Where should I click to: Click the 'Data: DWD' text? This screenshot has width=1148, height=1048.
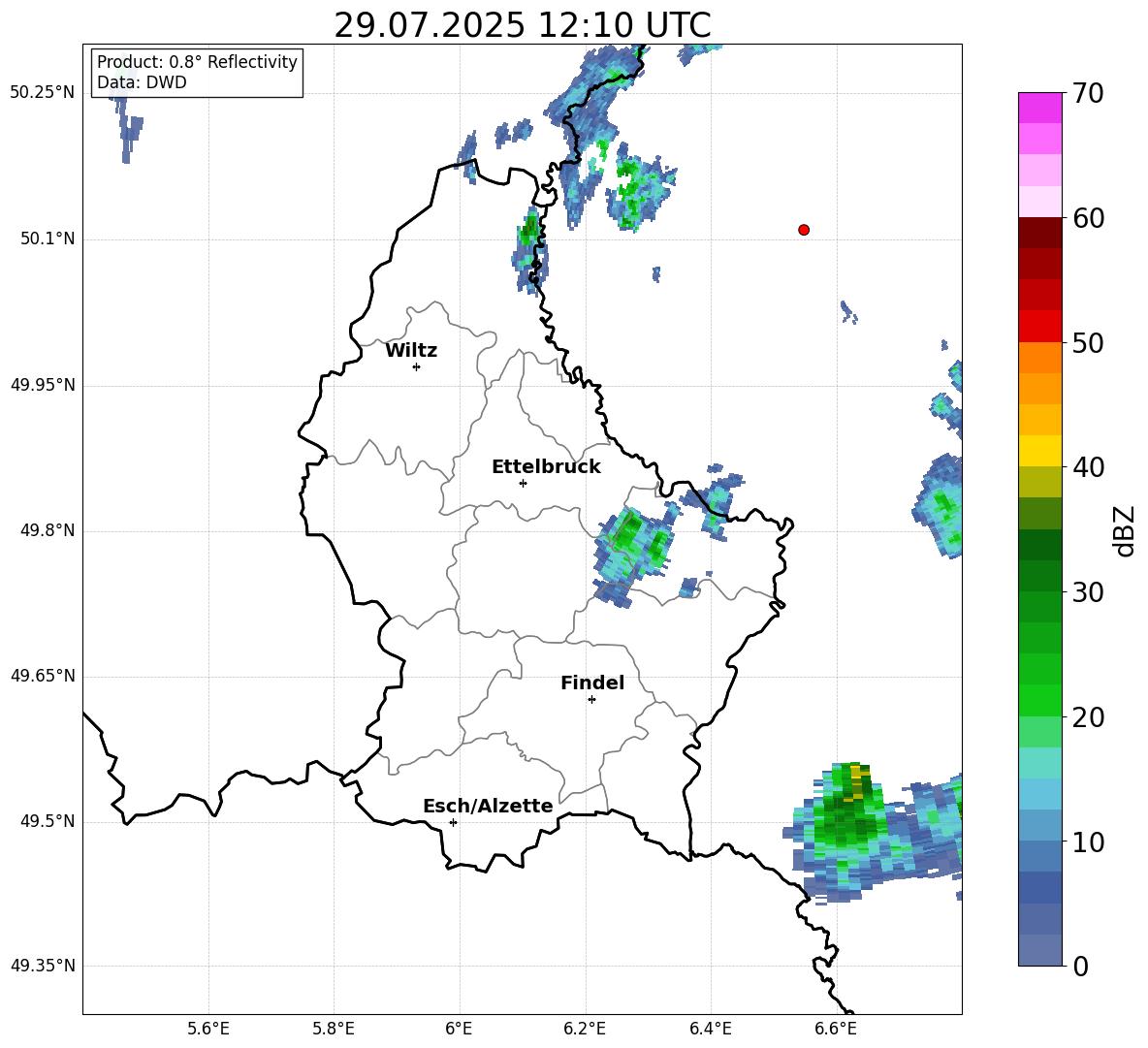point(142,82)
